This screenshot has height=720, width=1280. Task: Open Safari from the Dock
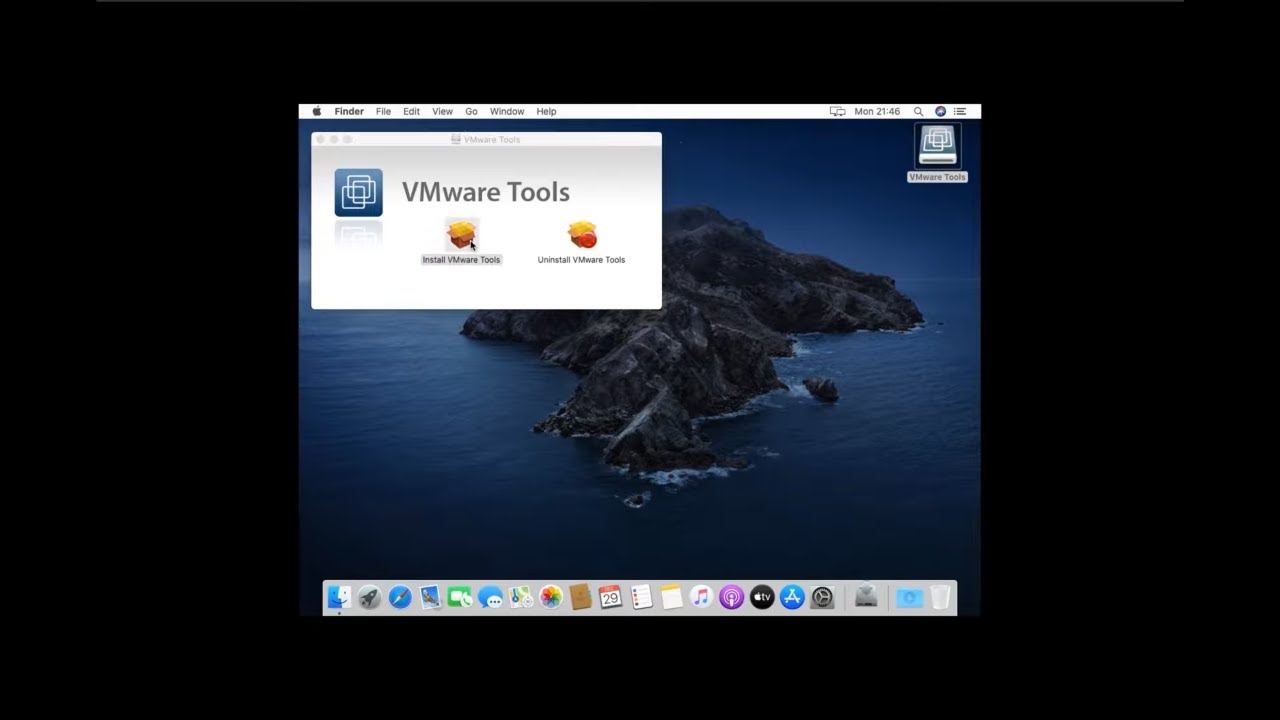(400, 597)
